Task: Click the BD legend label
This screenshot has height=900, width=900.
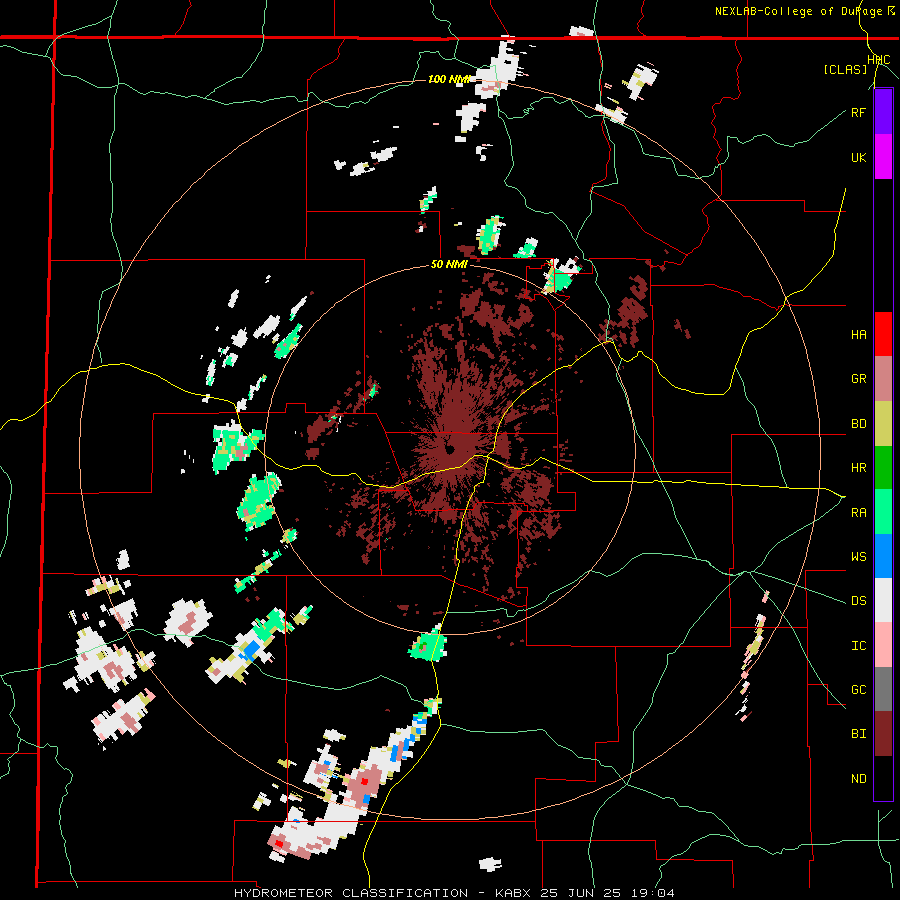Action: (858, 424)
